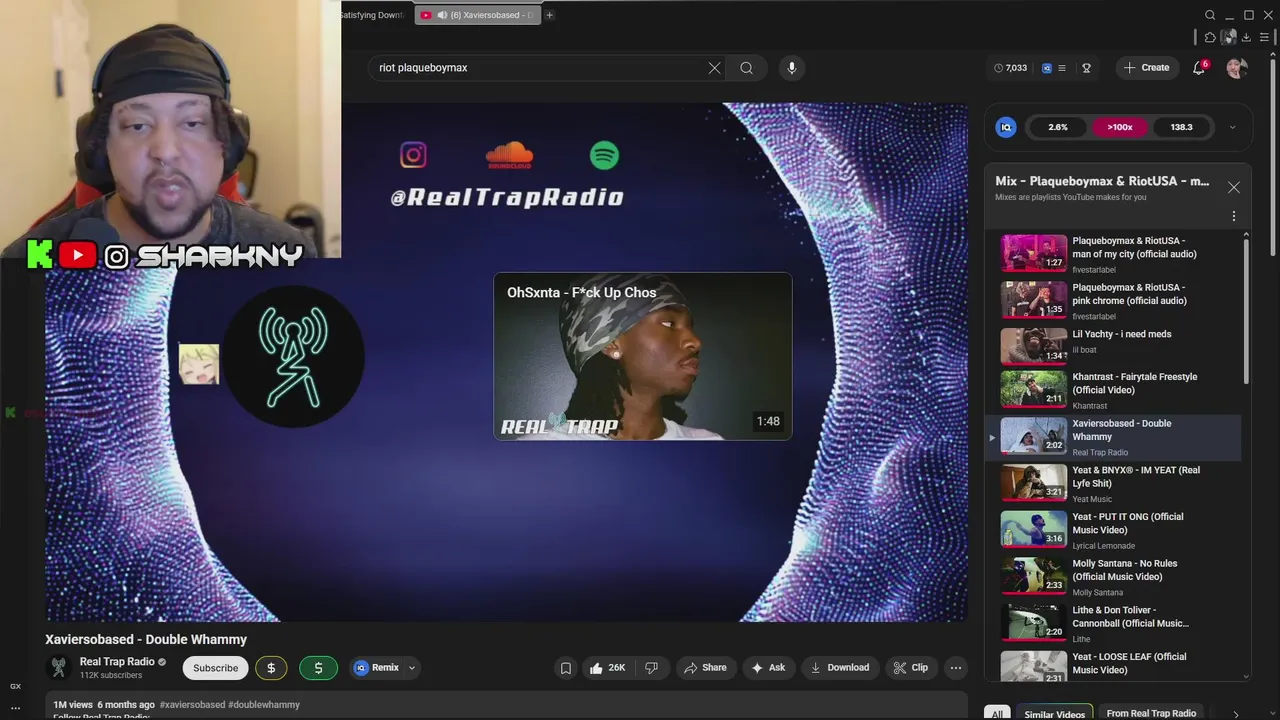The width and height of the screenshot is (1280, 720).
Task: Open the browser extensions puzzle icon
Action: tap(1210, 37)
